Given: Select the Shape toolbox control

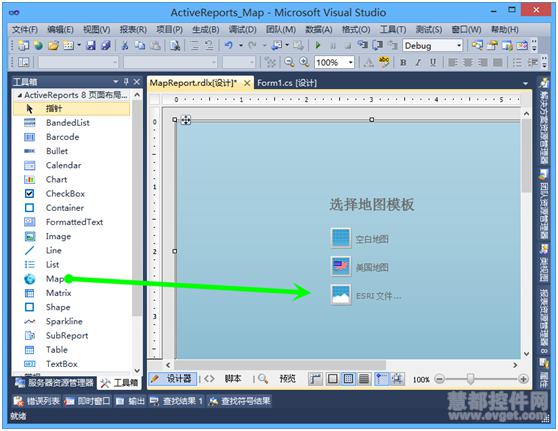Looking at the screenshot, I should [x=58, y=307].
